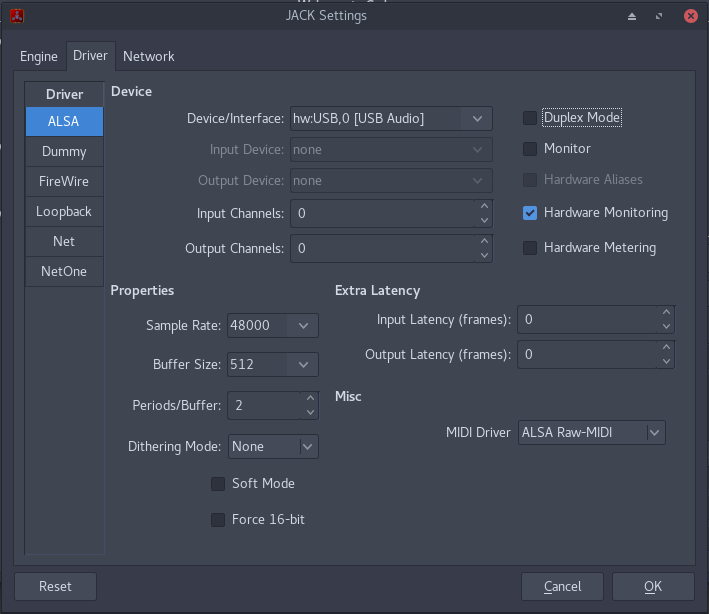Click the Periods/Buffer value field

[x=265, y=406]
